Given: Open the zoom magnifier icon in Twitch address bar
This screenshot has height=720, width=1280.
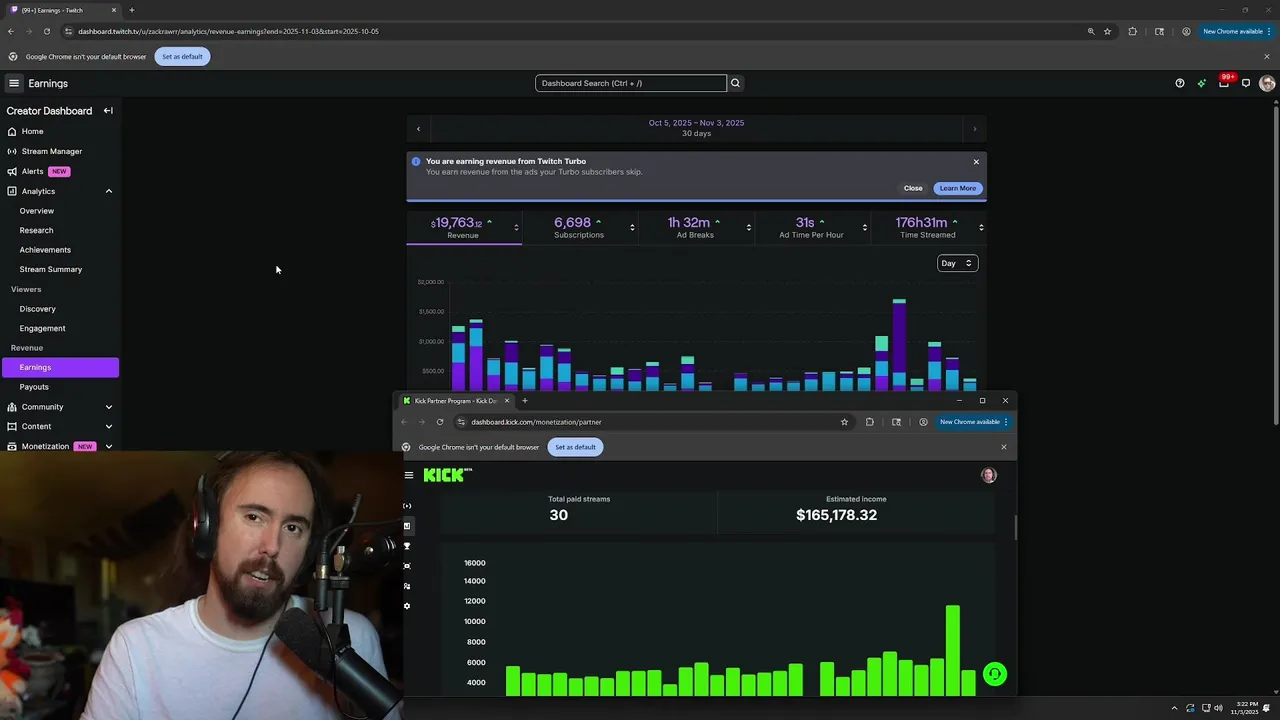Looking at the screenshot, I should [1091, 31].
